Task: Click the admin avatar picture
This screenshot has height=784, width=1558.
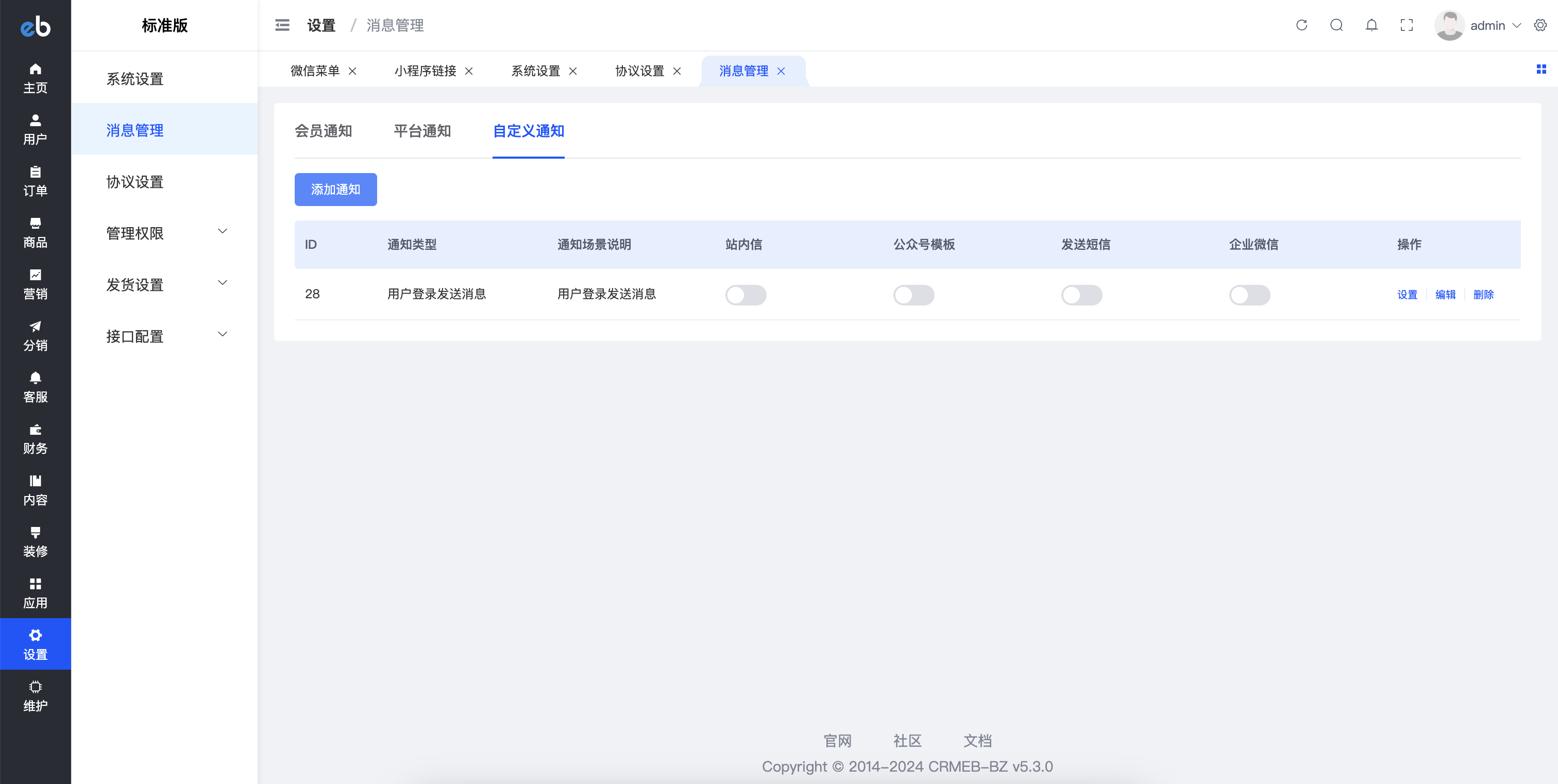Action: point(1449,25)
